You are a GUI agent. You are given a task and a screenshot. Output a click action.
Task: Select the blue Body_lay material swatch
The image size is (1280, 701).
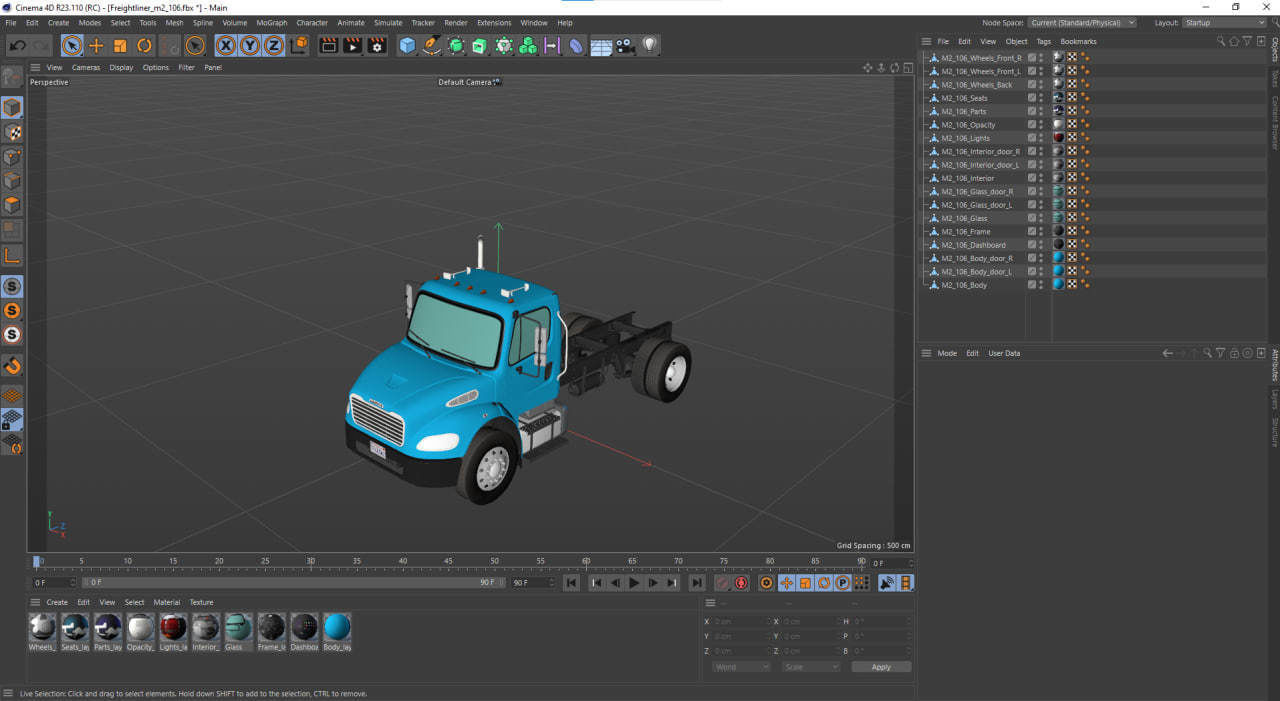pyautogui.click(x=337, y=628)
